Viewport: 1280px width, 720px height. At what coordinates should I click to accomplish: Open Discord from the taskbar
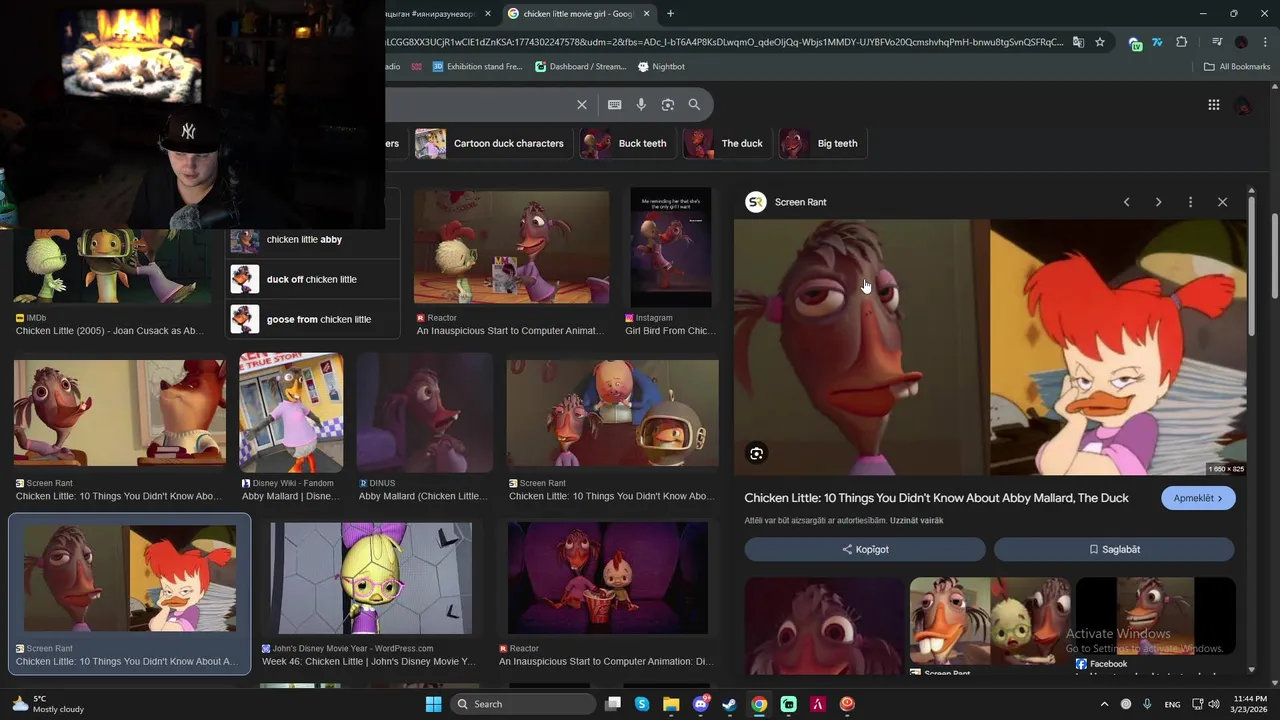pos(701,704)
